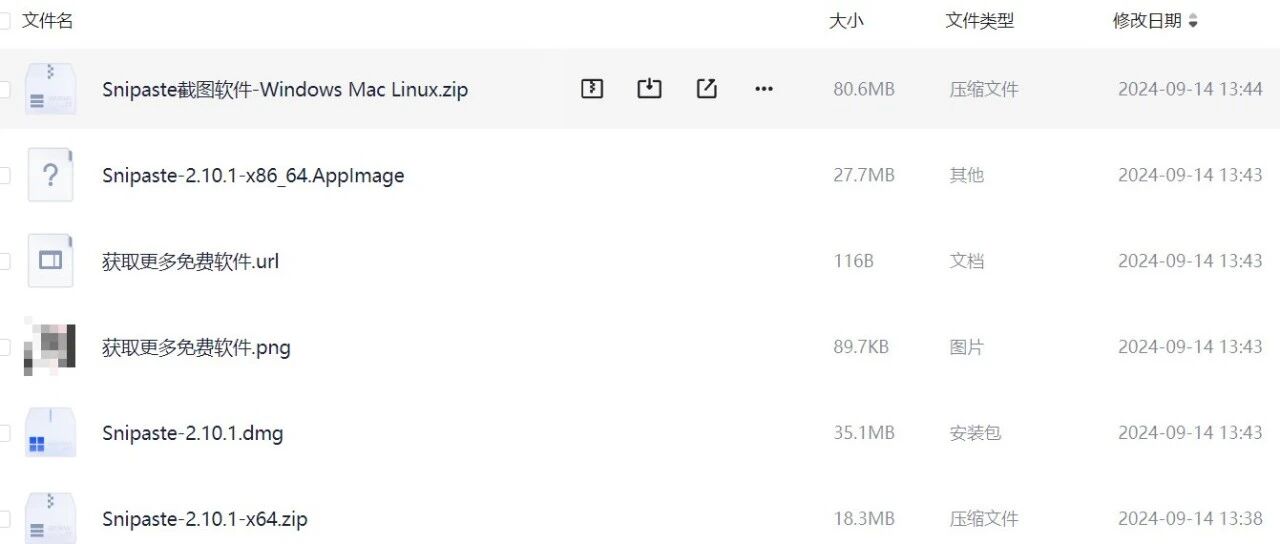Click the question mark icon for AppImage file
The image size is (1280, 544).
(50, 175)
